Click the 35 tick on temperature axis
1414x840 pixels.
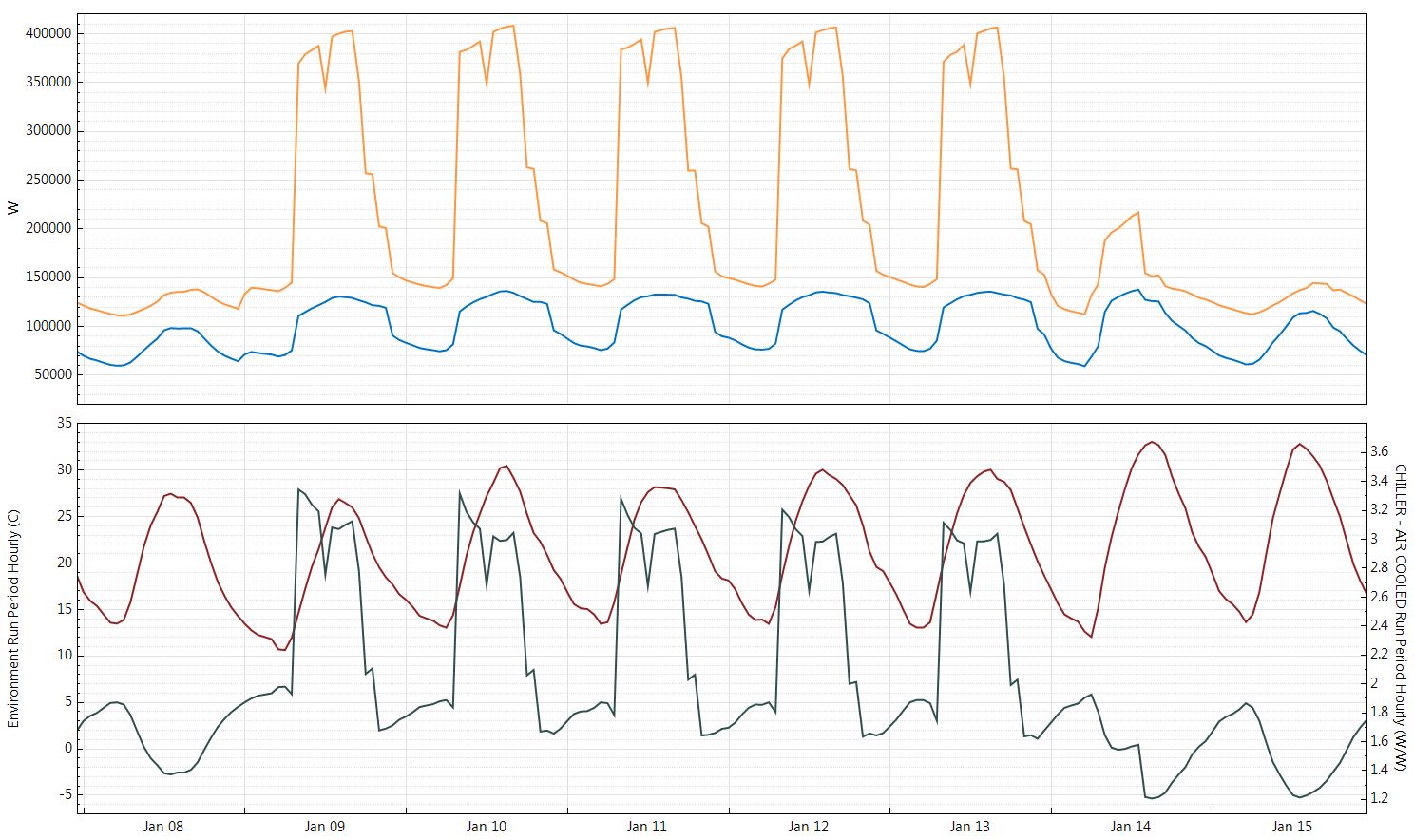point(64,423)
